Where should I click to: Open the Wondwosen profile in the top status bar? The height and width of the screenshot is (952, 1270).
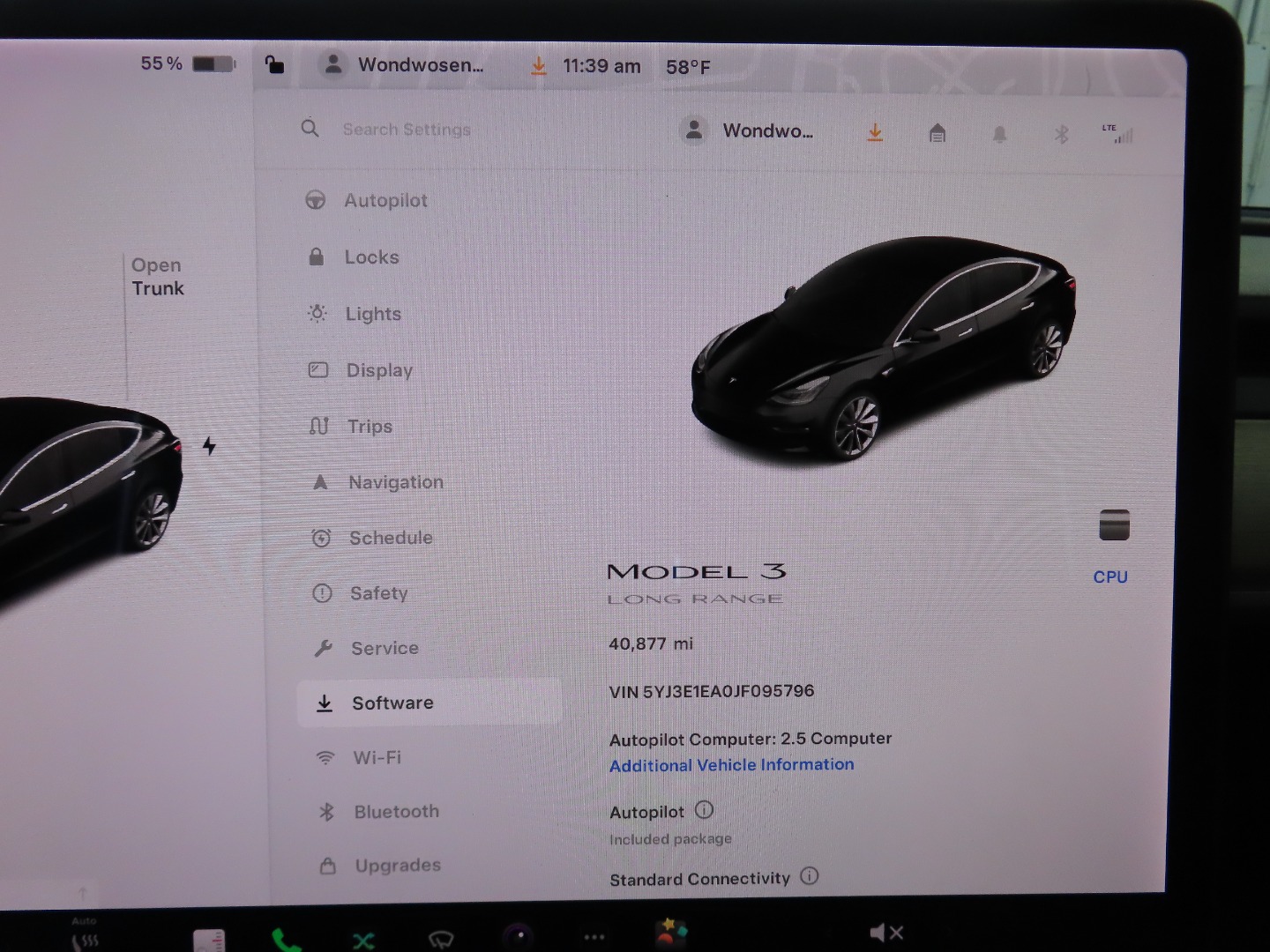pos(404,65)
